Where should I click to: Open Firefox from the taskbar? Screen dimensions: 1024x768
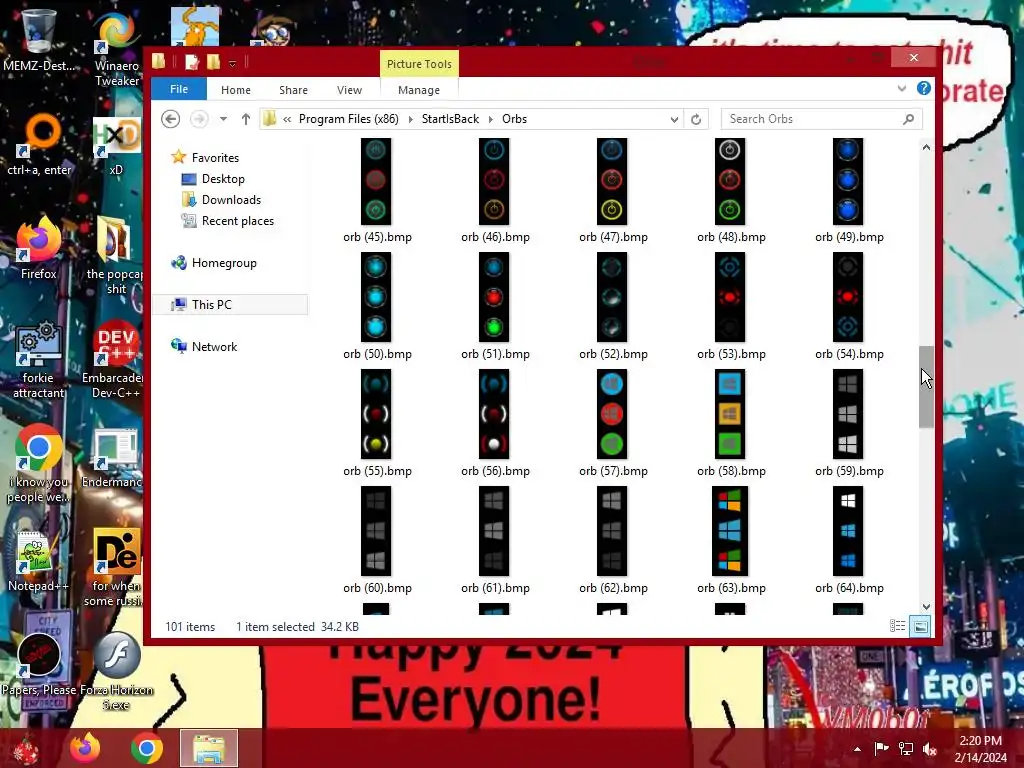86,748
